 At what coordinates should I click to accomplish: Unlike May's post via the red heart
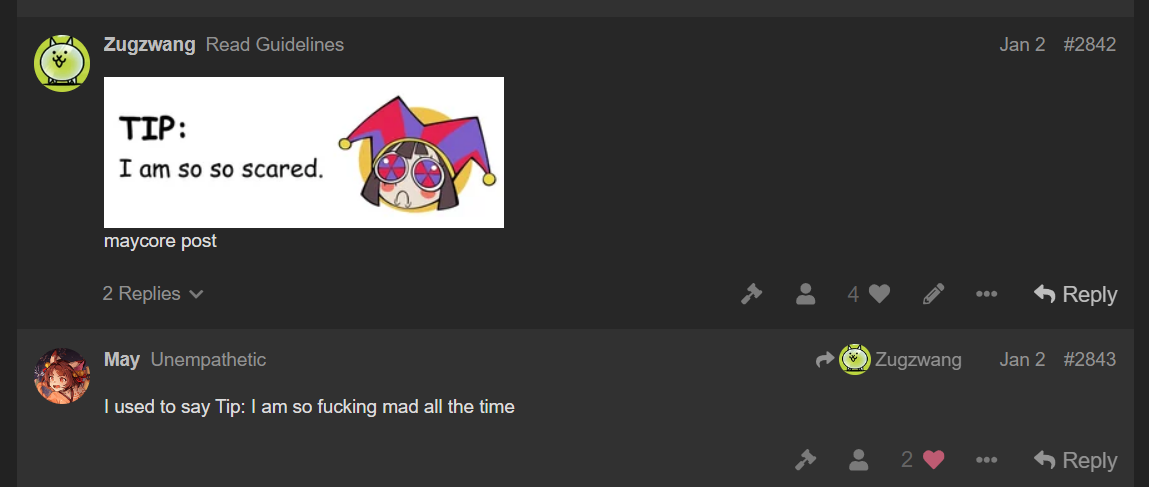point(933,461)
